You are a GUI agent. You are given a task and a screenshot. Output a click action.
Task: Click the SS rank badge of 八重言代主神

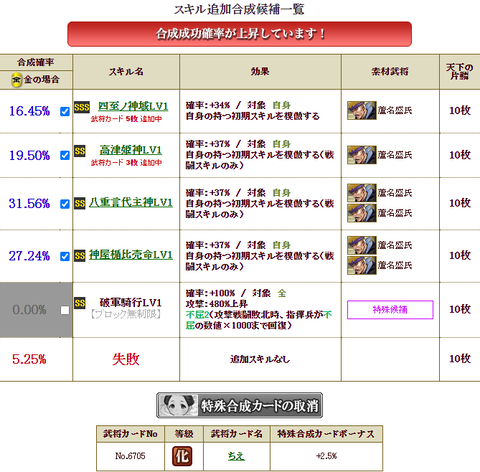coord(80,203)
